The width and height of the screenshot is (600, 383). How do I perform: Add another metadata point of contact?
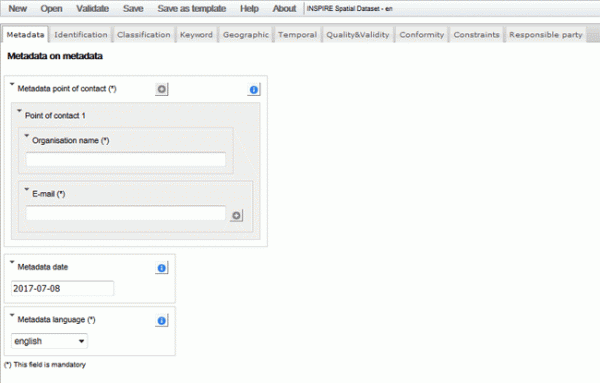coord(161,89)
